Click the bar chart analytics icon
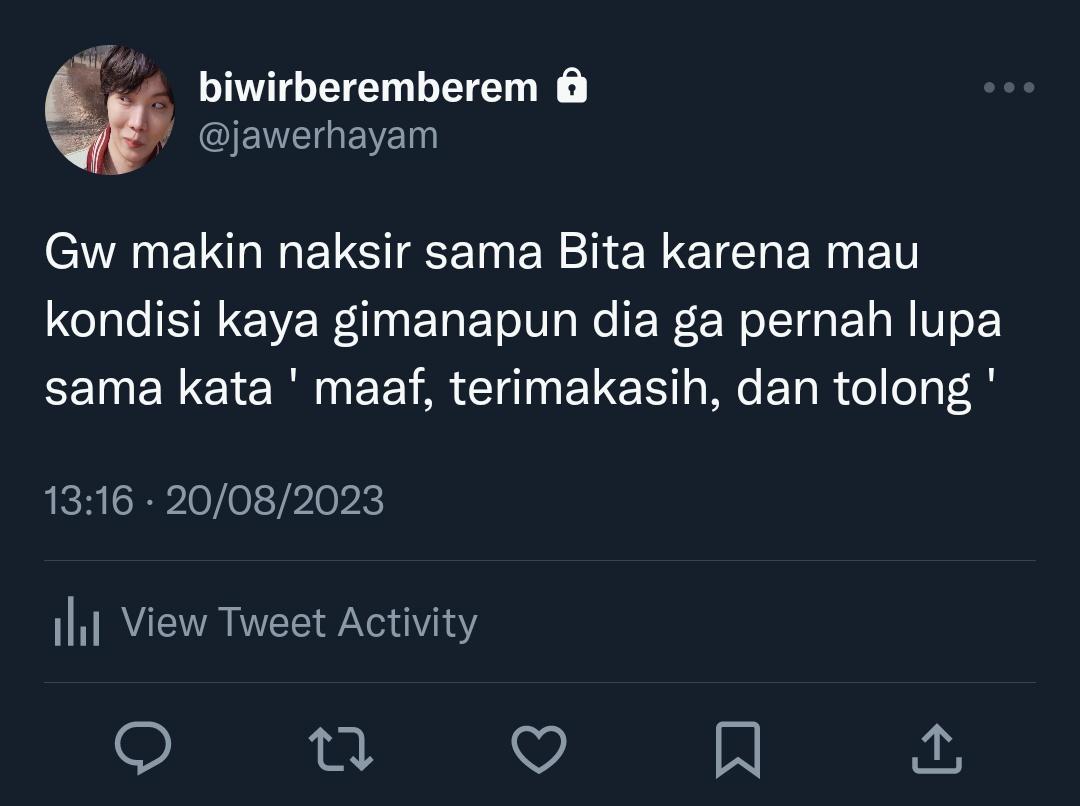Viewport: 1080px width, 806px height. (76, 621)
